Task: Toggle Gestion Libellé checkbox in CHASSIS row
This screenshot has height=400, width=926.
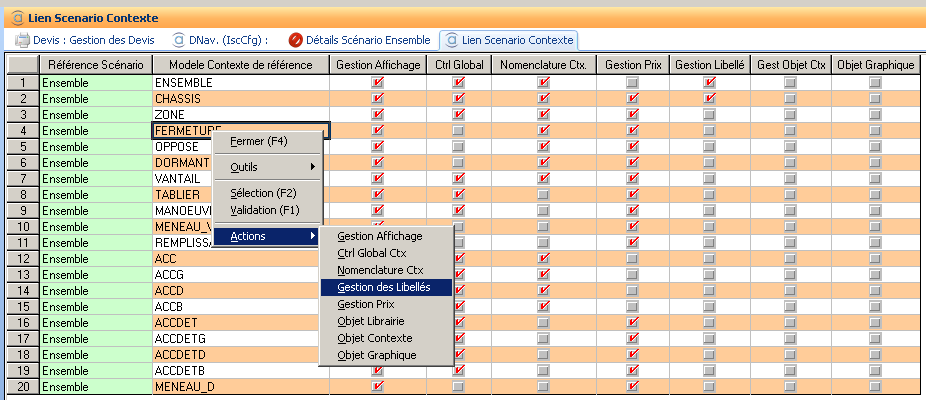Action: pos(709,98)
